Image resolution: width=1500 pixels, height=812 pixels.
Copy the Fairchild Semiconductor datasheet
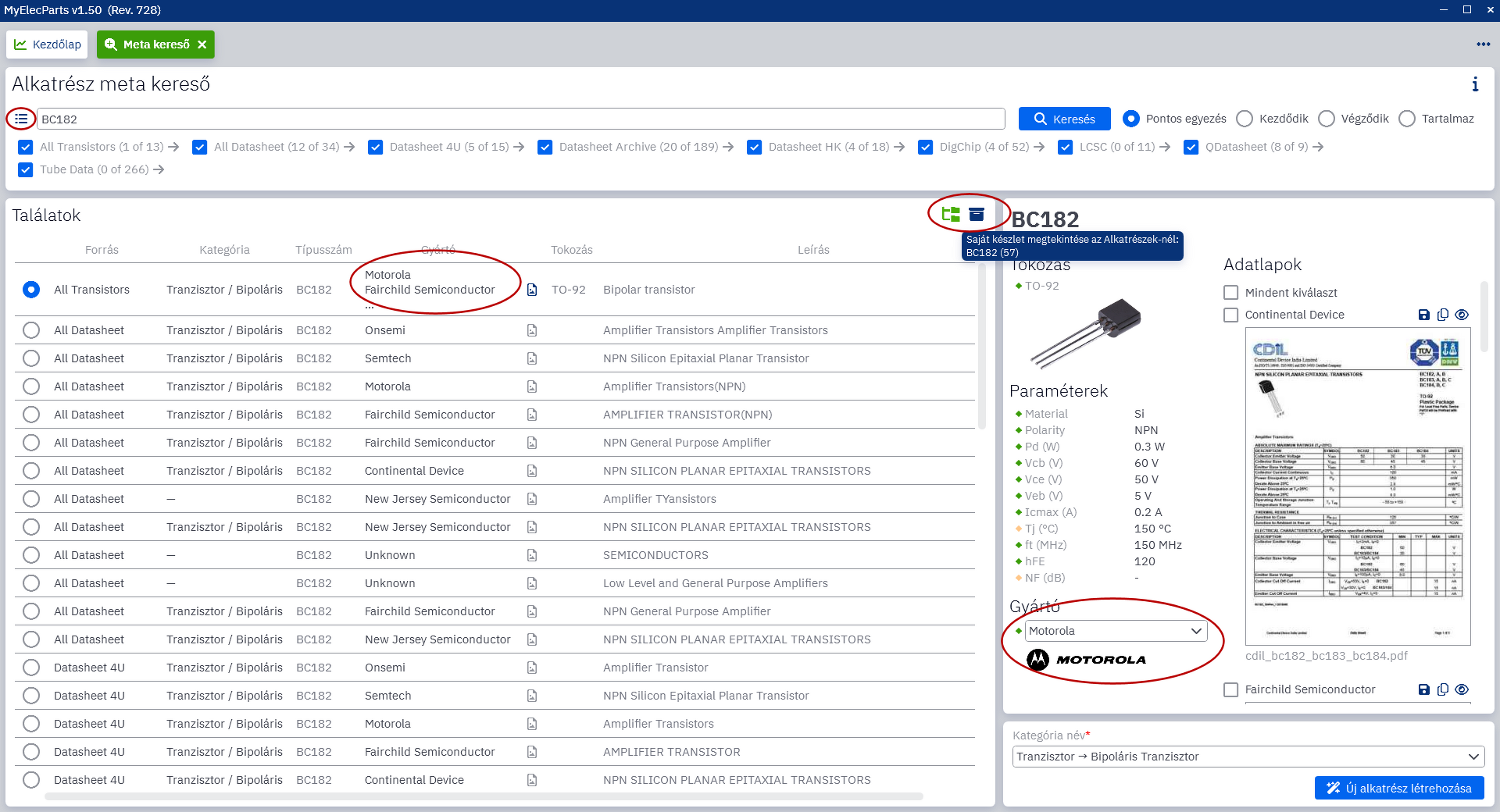pyautogui.click(x=1443, y=689)
